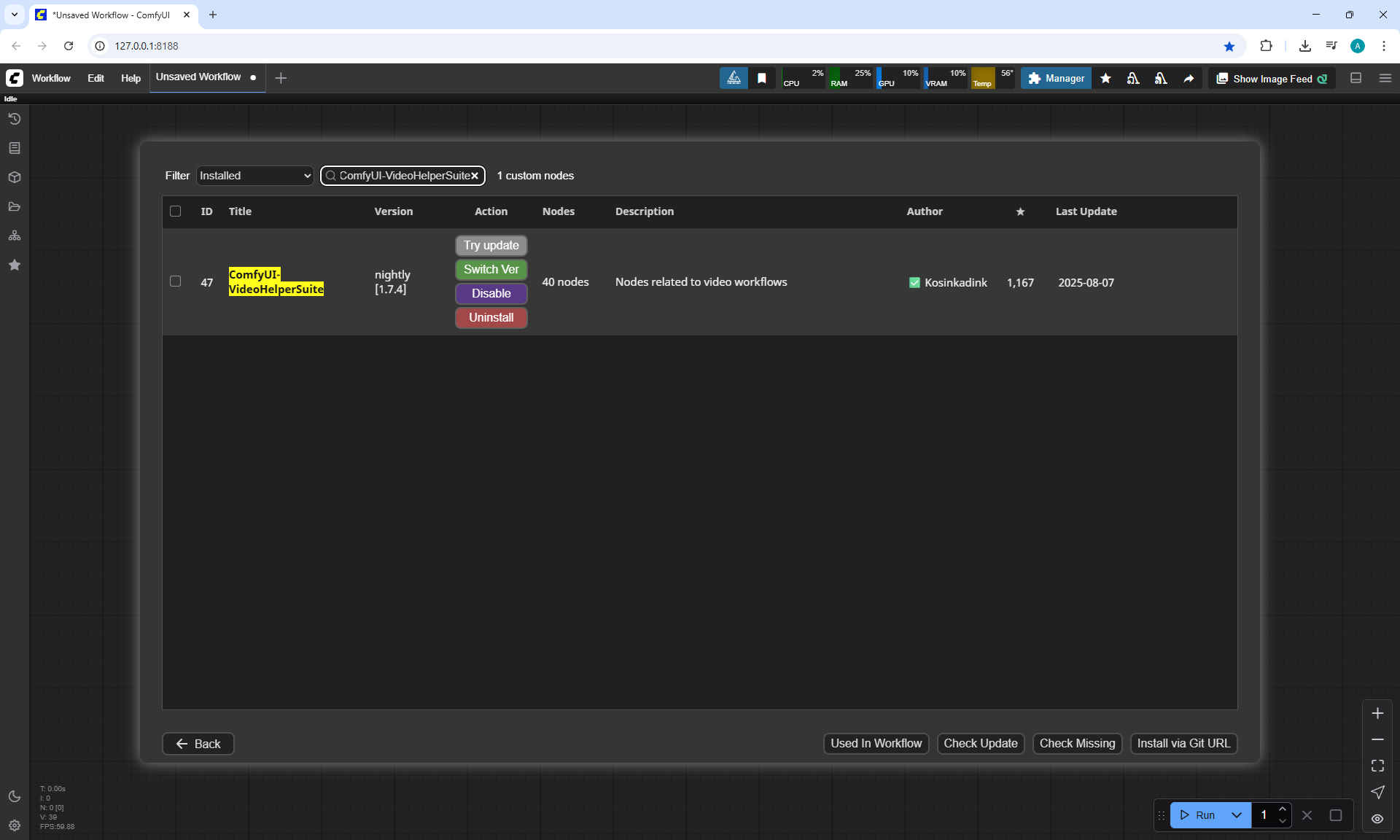The height and width of the screenshot is (840, 1400).
Task: Open settings gear in sidebar
Action: tap(15, 825)
